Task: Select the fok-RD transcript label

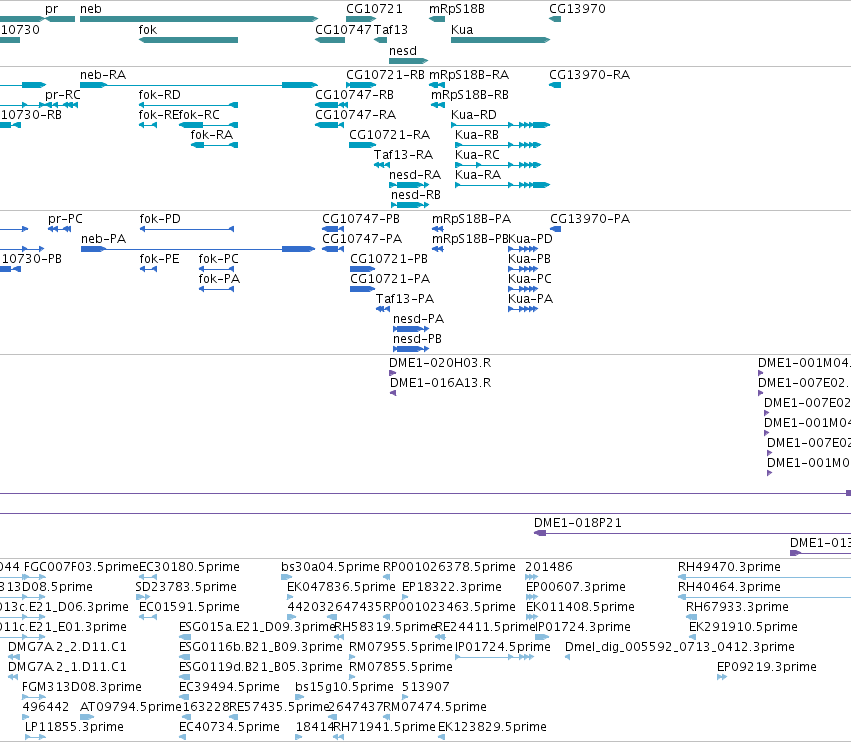Action: click(160, 94)
